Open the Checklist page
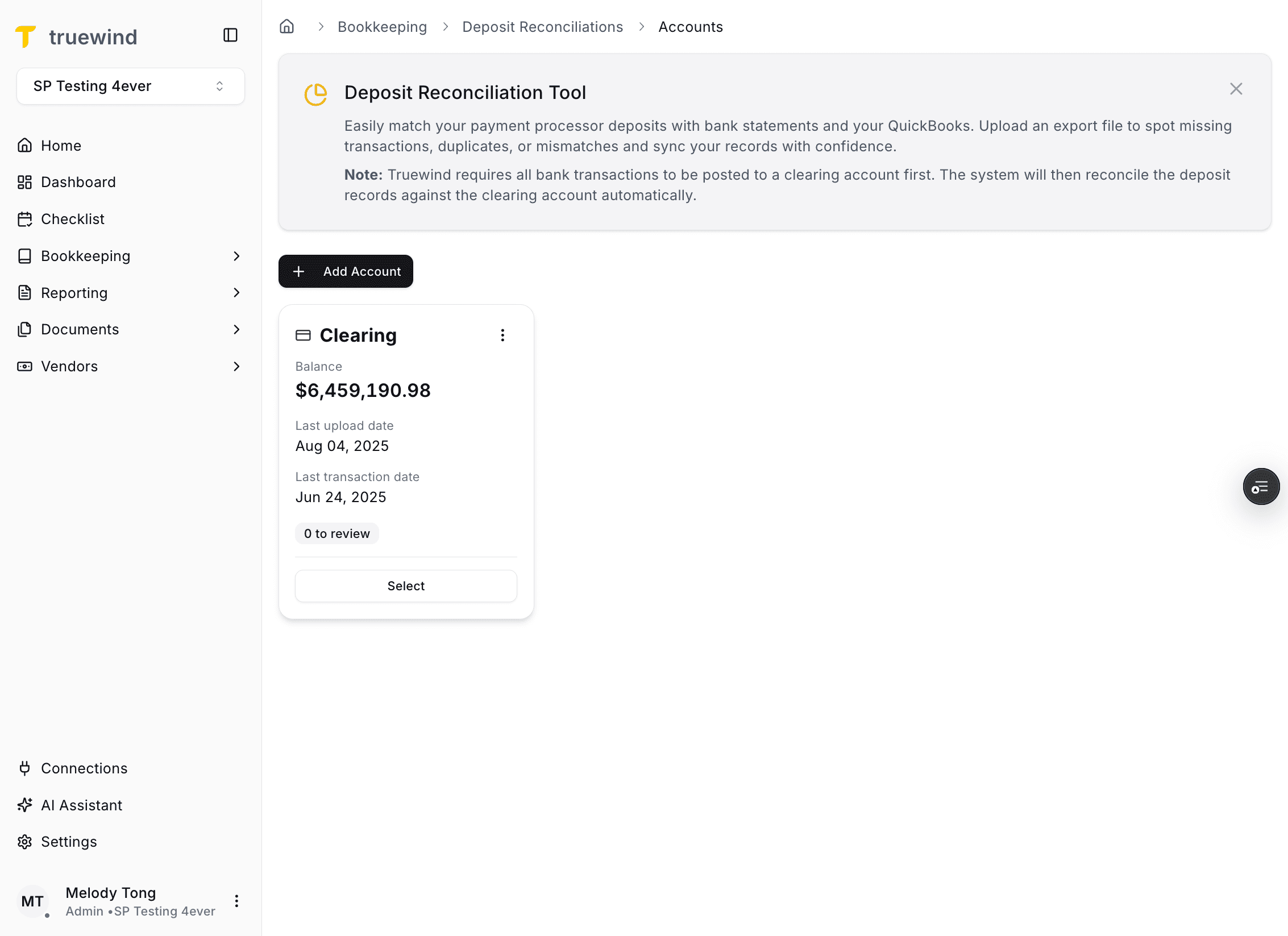 coord(72,219)
